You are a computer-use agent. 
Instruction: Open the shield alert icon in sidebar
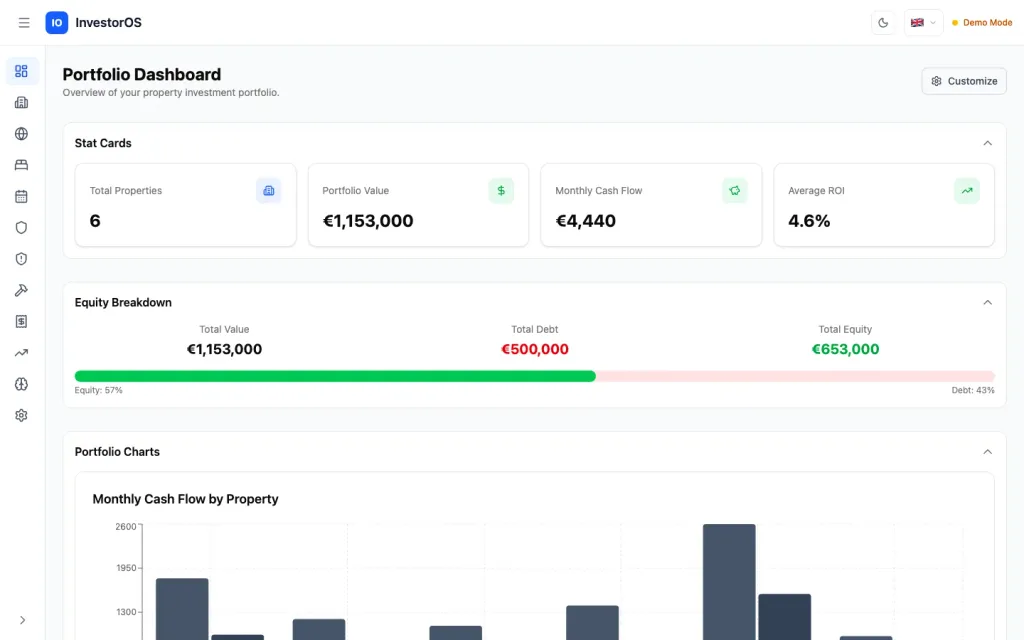pyautogui.click(x=22, y=259)
